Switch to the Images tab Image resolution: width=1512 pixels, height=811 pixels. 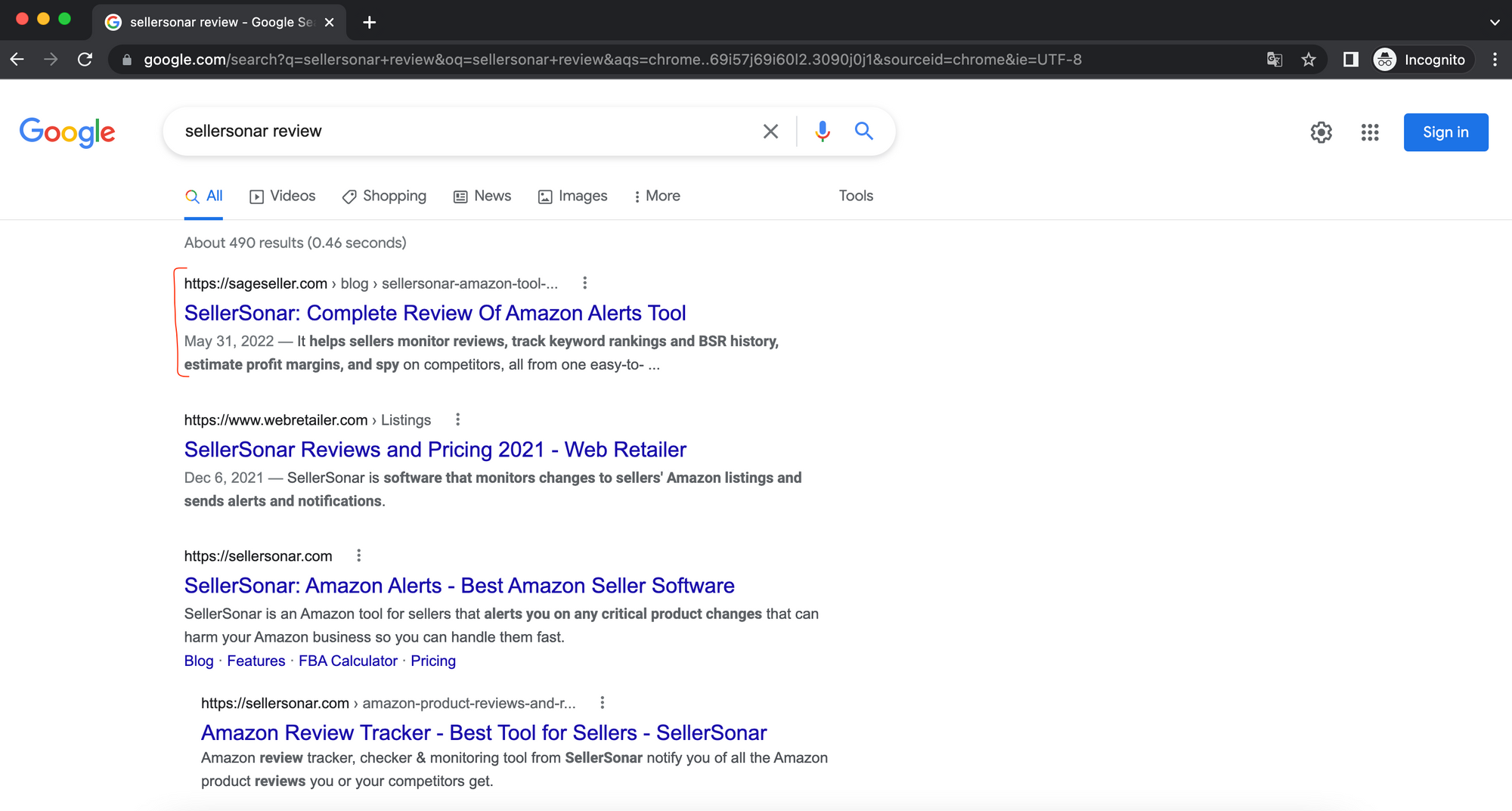tap(572, 196)
